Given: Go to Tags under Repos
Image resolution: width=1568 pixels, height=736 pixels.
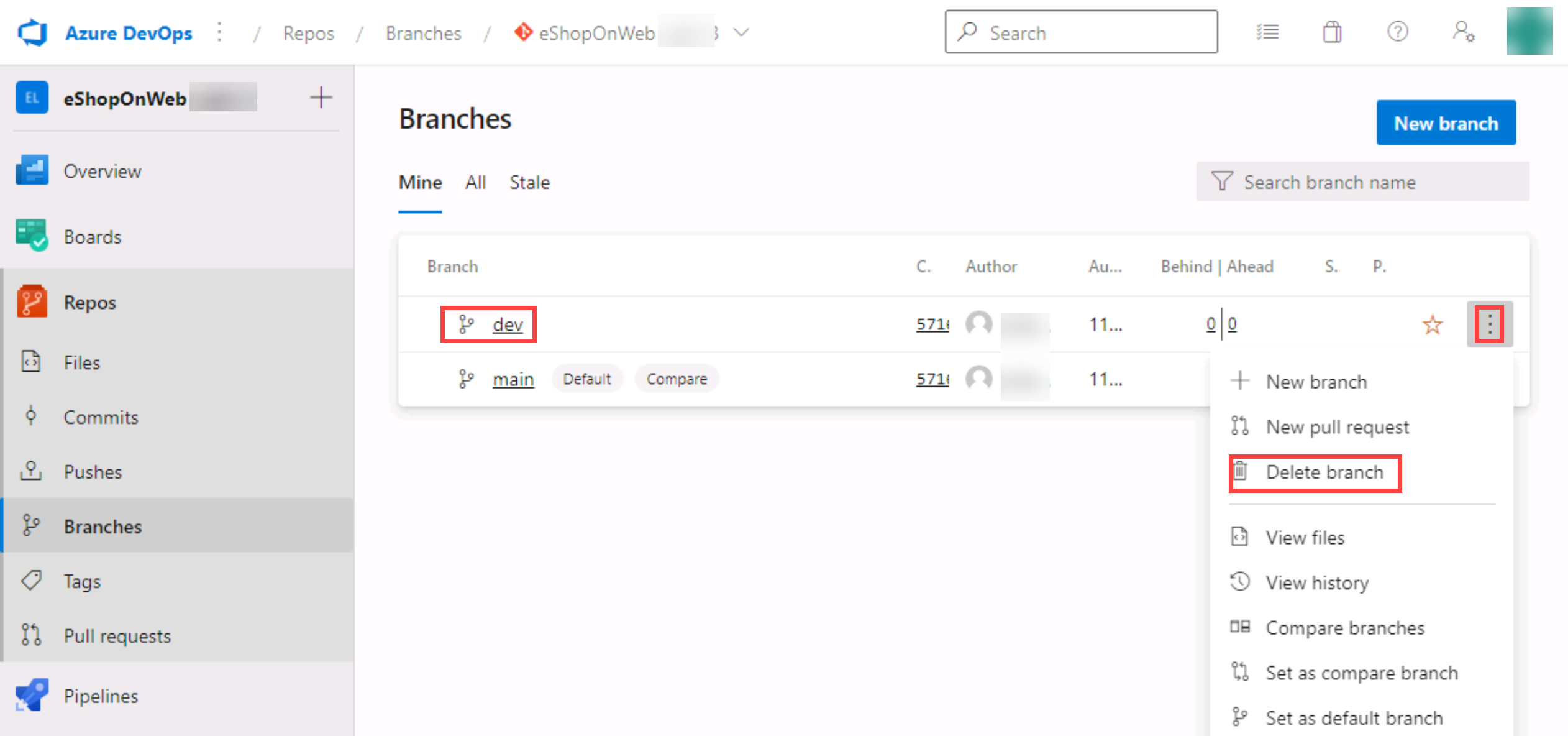Looking at the screenshot, I should click(x=177, y=581).
